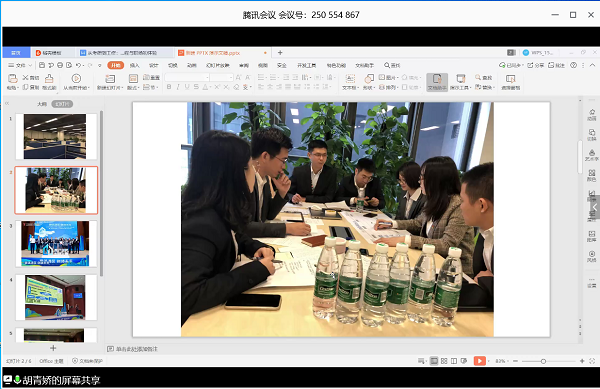This screenshot has width=600, height=389.
Task: Click the Copy (复制) button
Action: click(x=31, y=87)
